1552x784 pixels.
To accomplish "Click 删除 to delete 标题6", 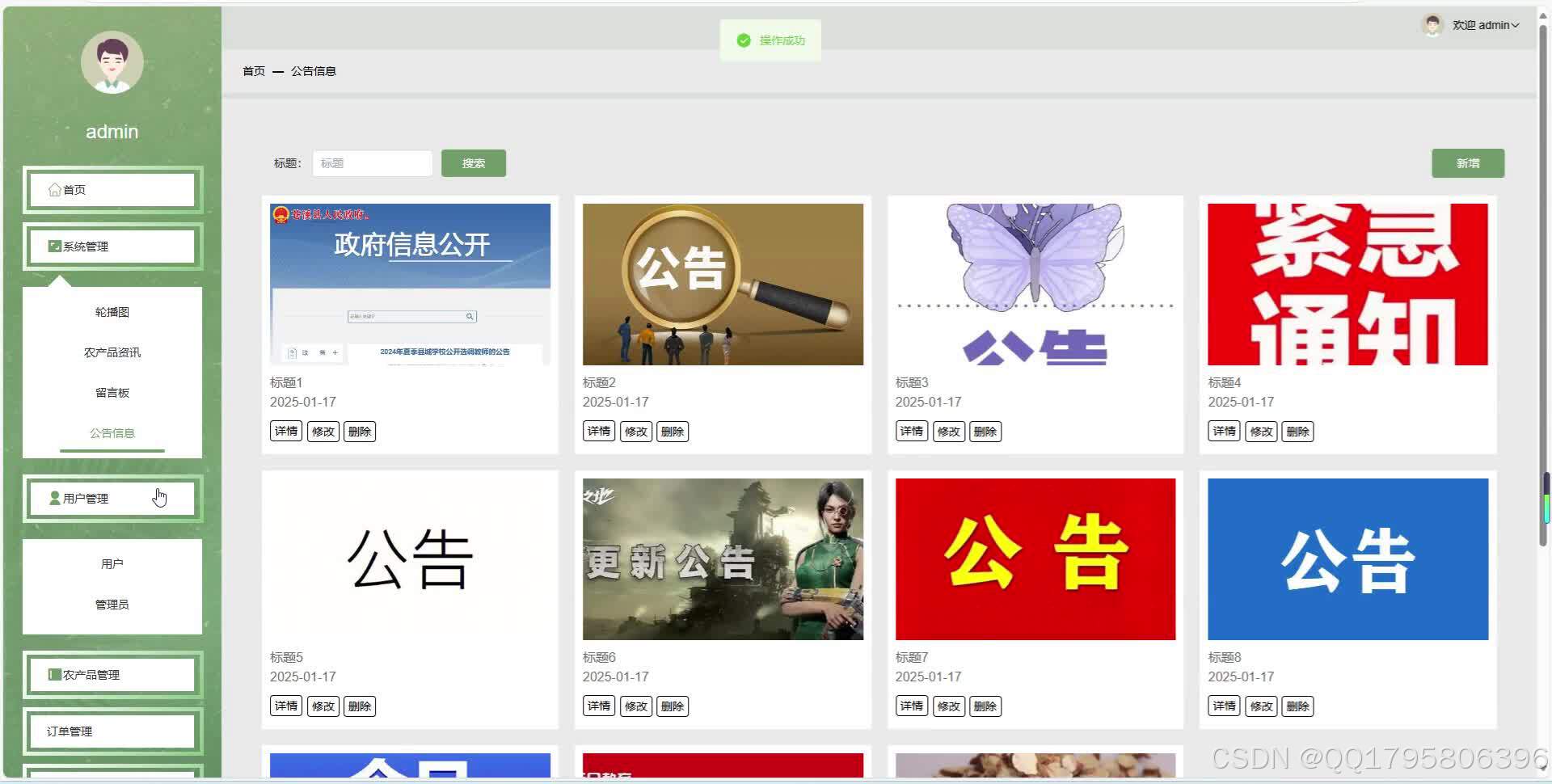I will click(672, 706).
